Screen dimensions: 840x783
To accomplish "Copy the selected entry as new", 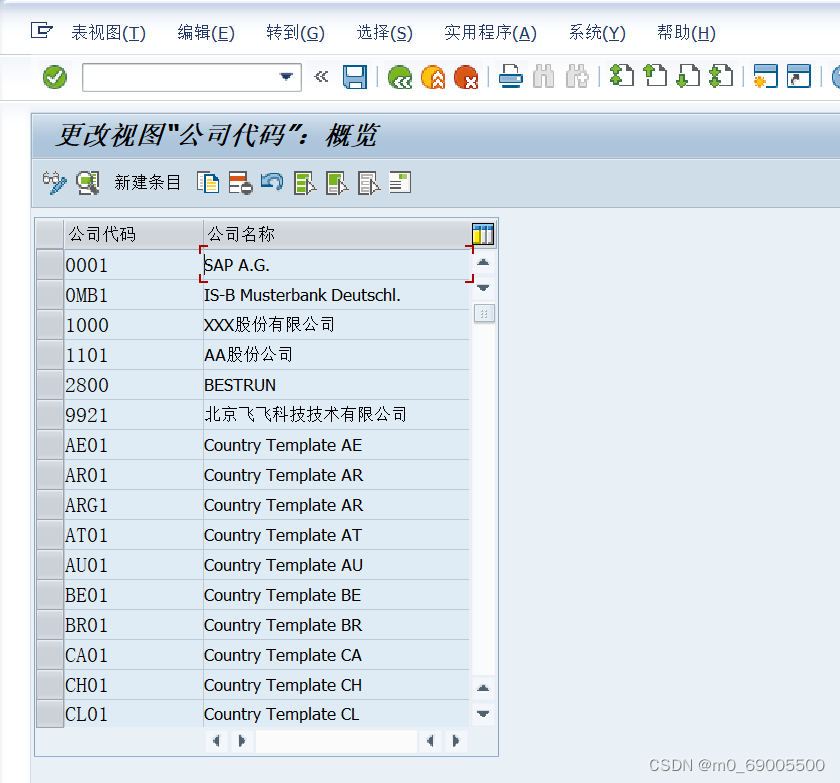I will 207,182.
